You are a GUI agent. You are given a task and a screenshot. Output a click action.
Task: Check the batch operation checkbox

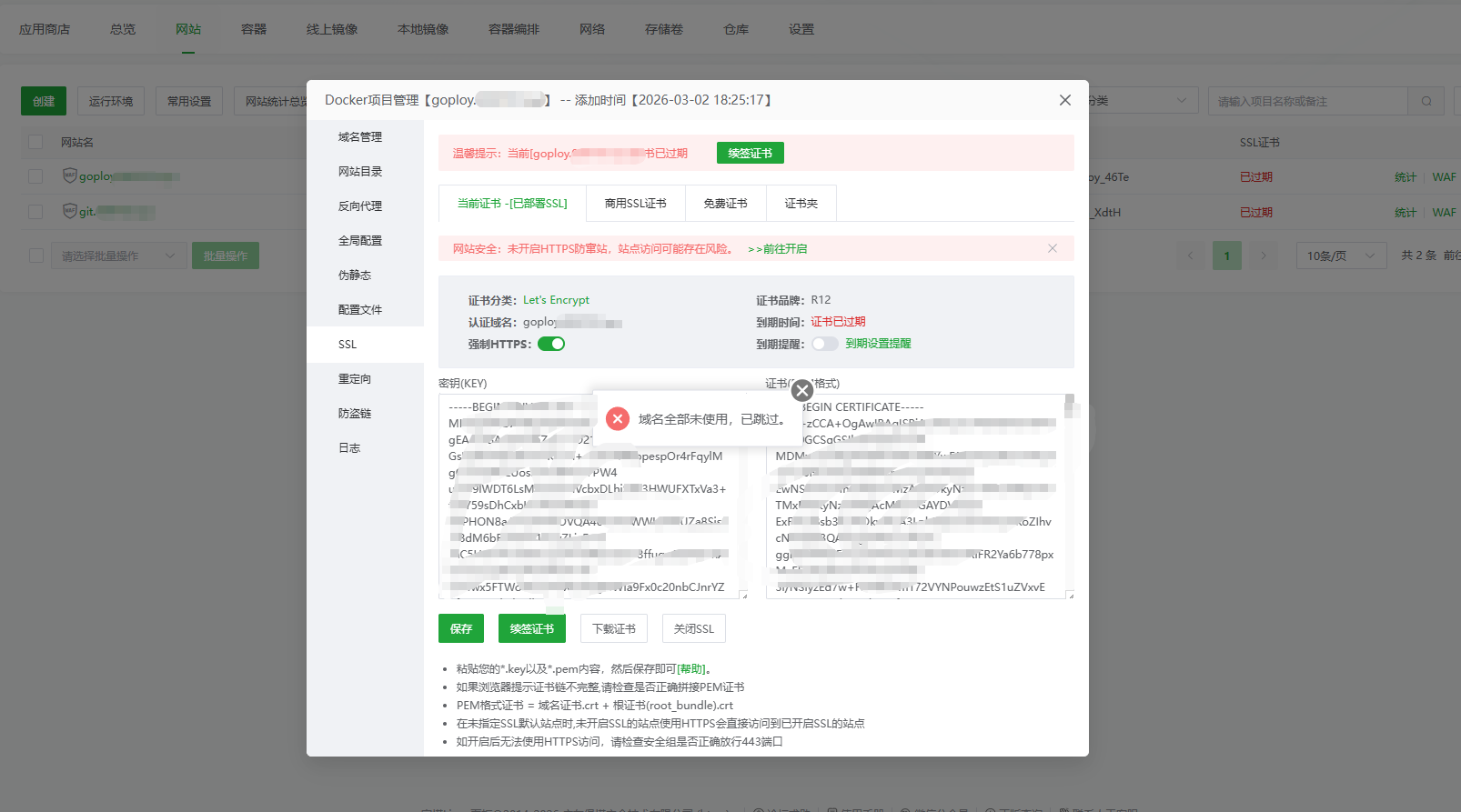(36, 256)
